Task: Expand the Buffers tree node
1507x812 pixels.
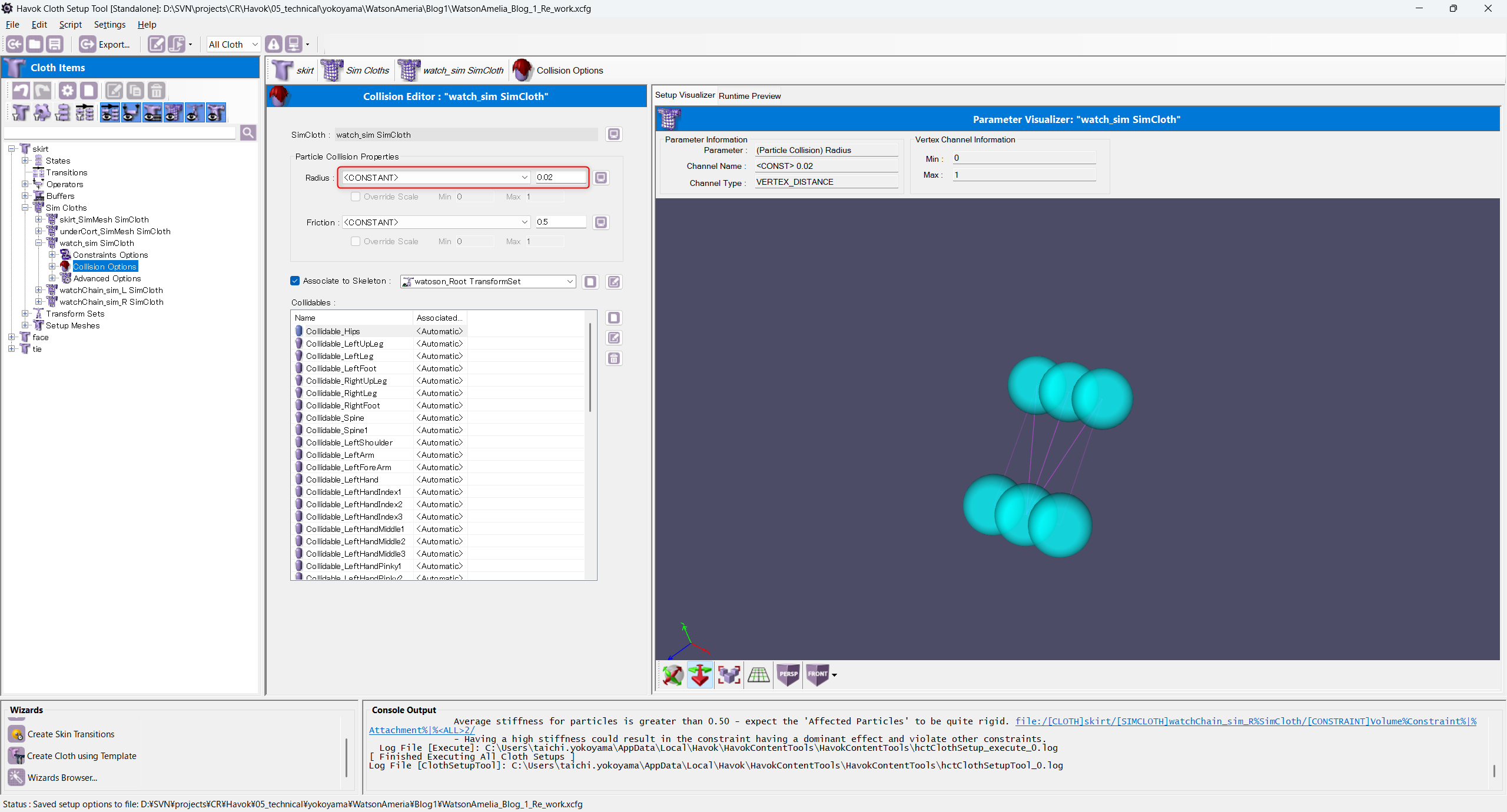Action: [25, 196]
